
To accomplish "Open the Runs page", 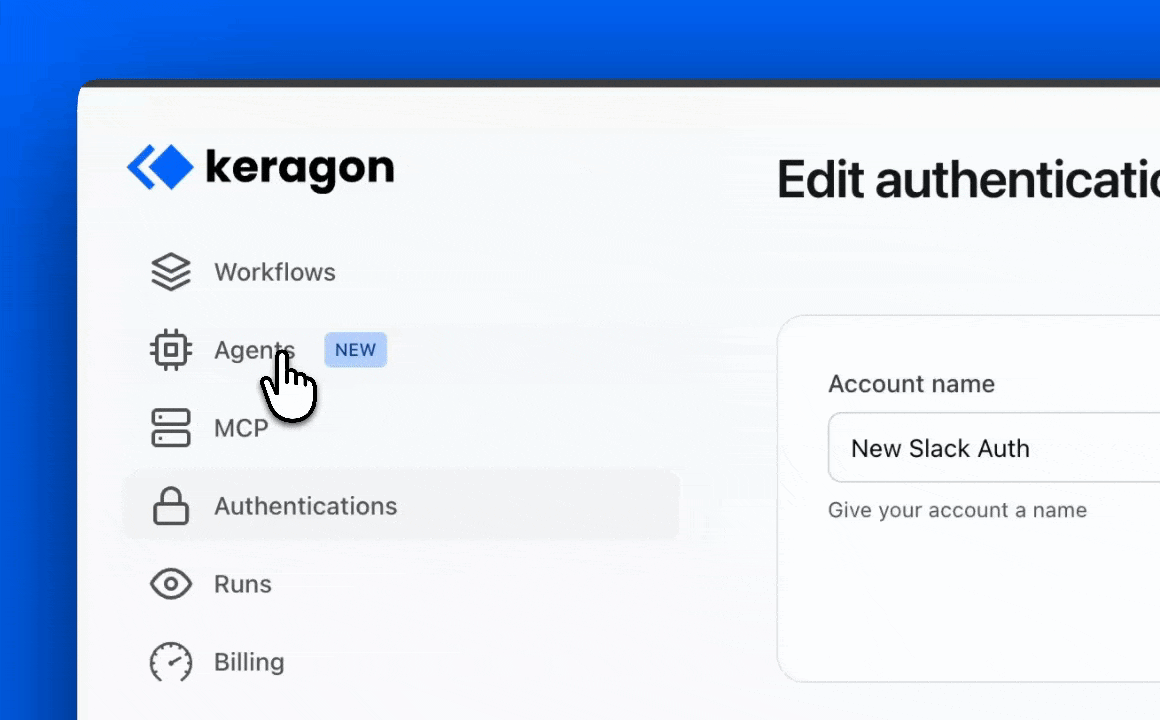I will [243, 584].
